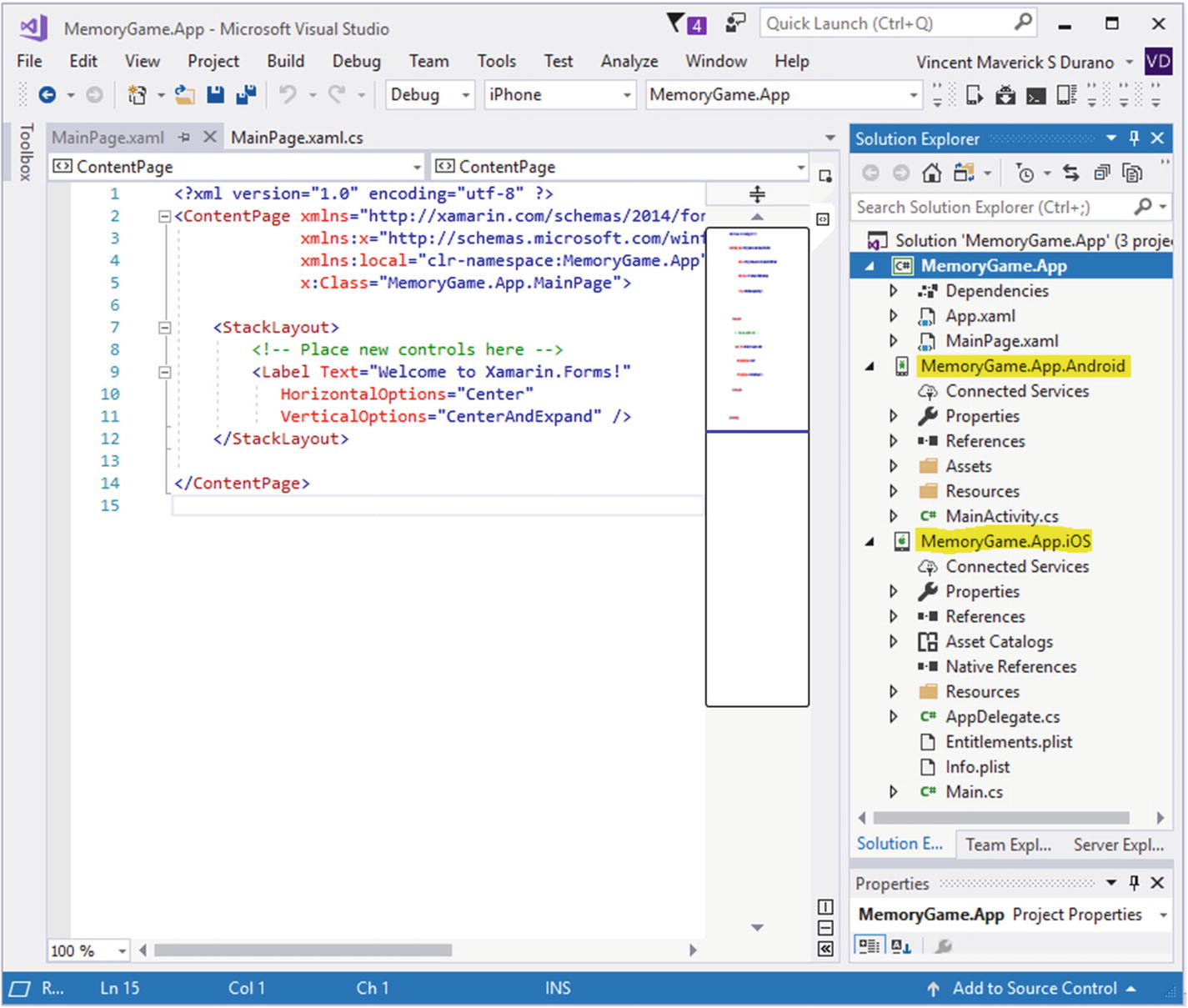1188x1008 pixels.
Task: Switch to MainPage.xaml.cs tab
Action: (x=297, y=138)
